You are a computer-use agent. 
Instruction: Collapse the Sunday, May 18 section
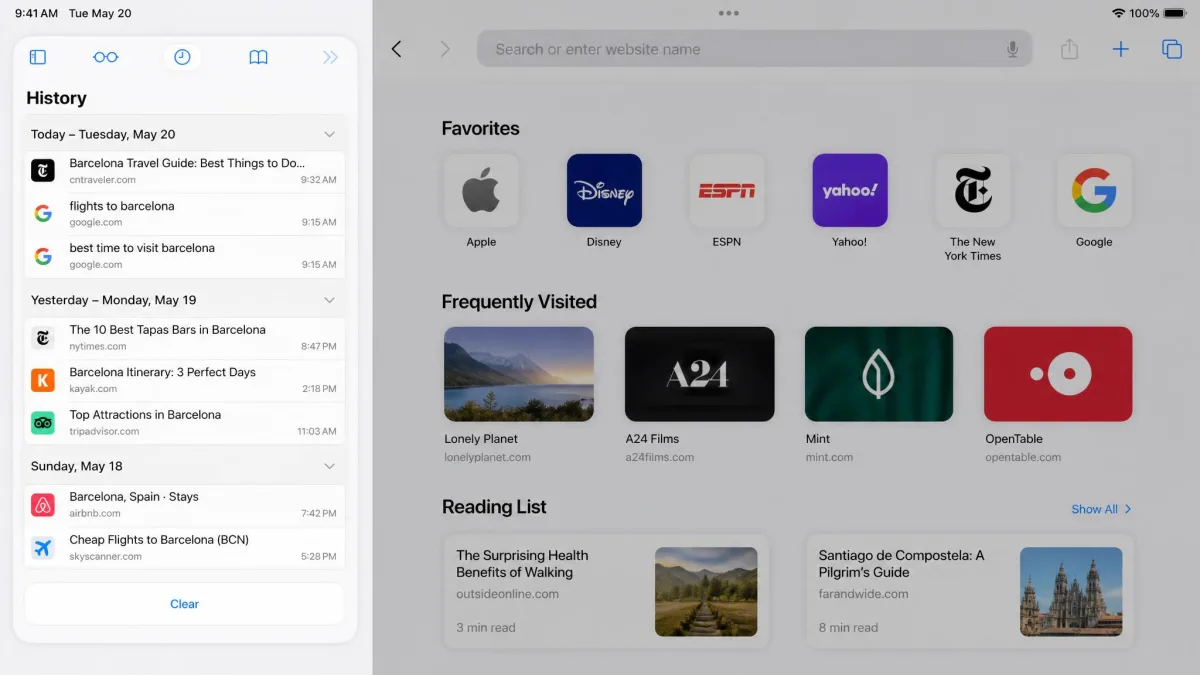[329, 466]
